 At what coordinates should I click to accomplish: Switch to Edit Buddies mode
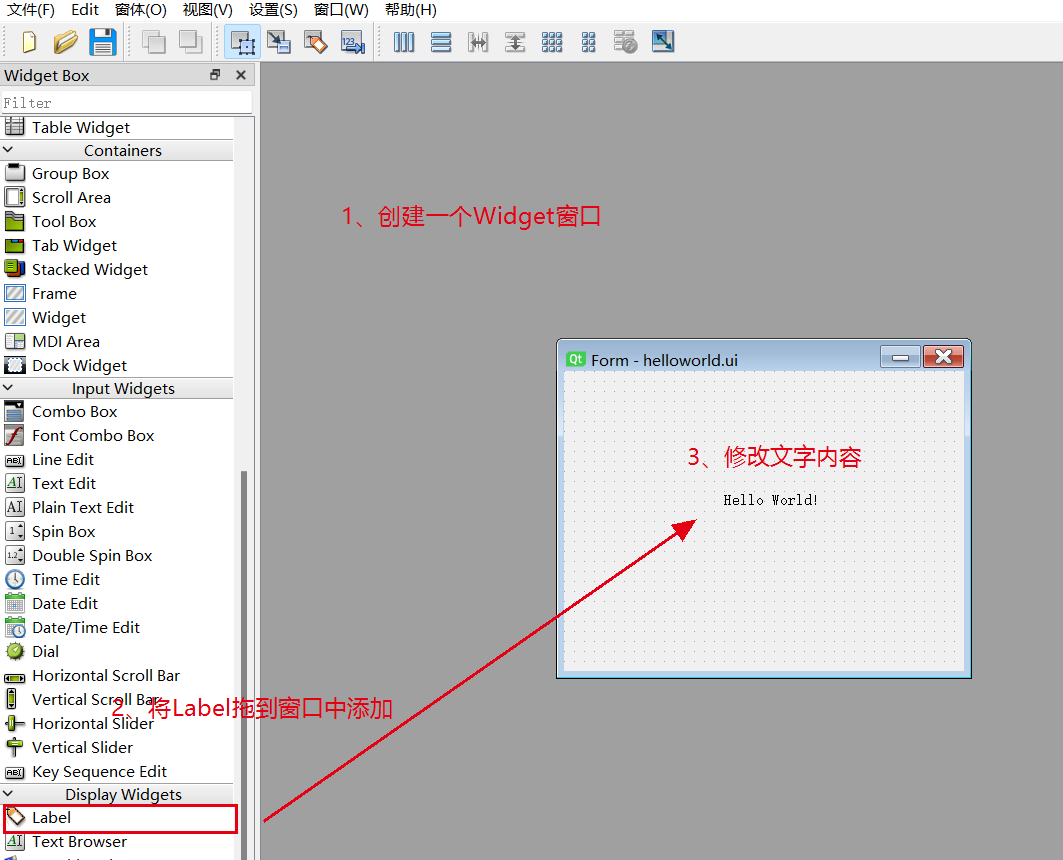click(316, 42)
